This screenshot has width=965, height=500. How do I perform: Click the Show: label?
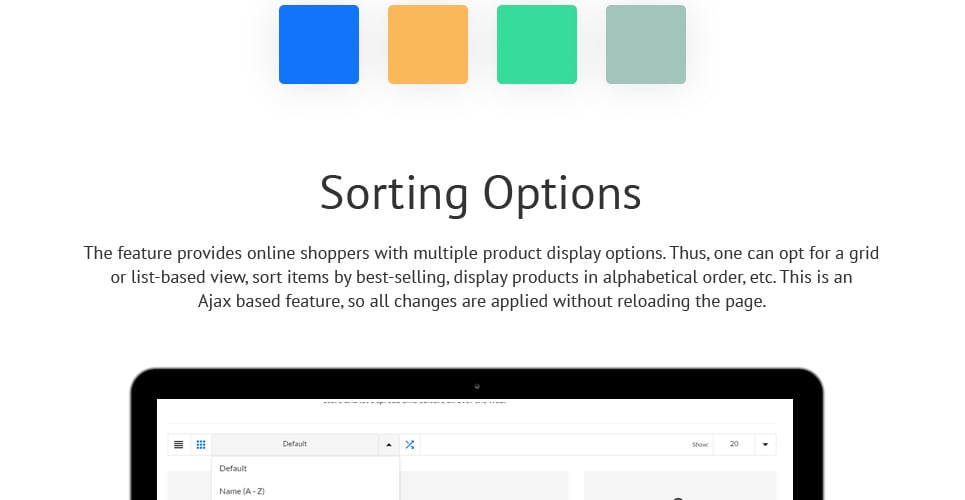click(x=700, y=445)
